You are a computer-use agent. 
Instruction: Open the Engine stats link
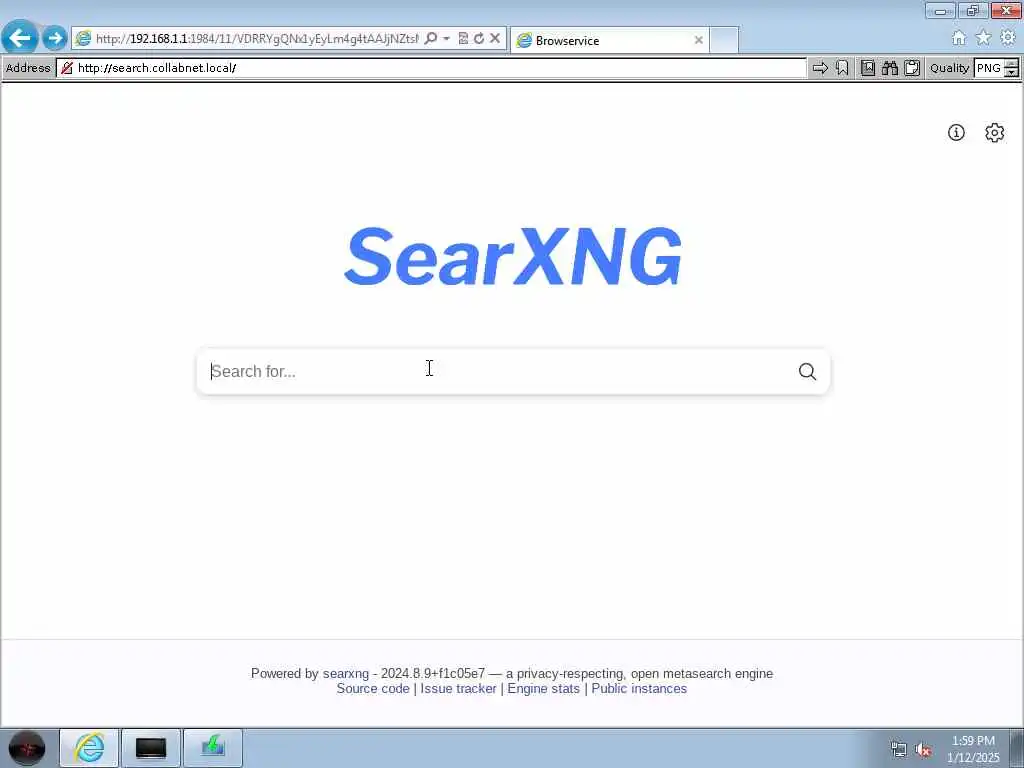click(543, 688)
